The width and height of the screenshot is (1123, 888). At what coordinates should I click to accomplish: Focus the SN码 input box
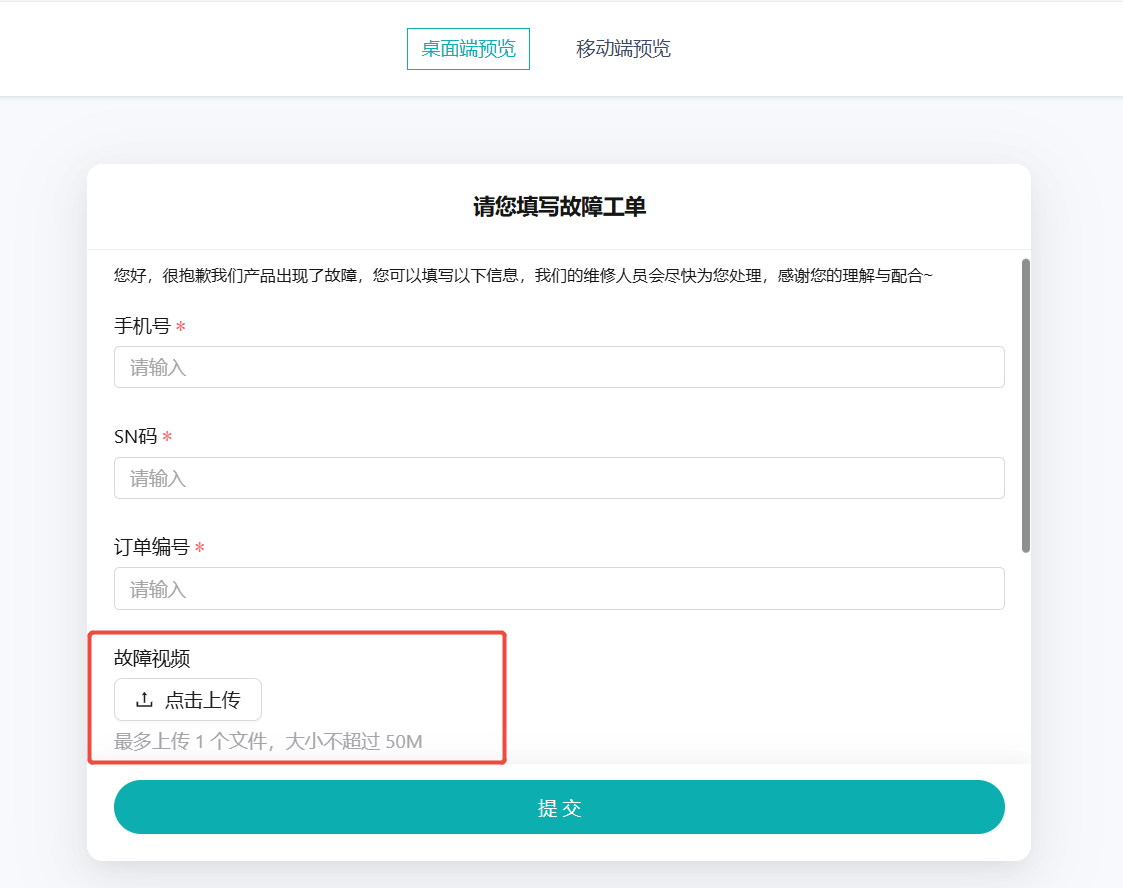click(x=559, y=478)
